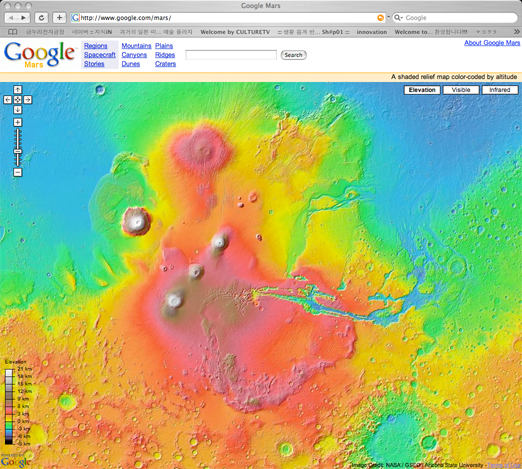Pan the map up with the arrow
This screenshot has height=469, width=522.
click(x=18, y=89)
